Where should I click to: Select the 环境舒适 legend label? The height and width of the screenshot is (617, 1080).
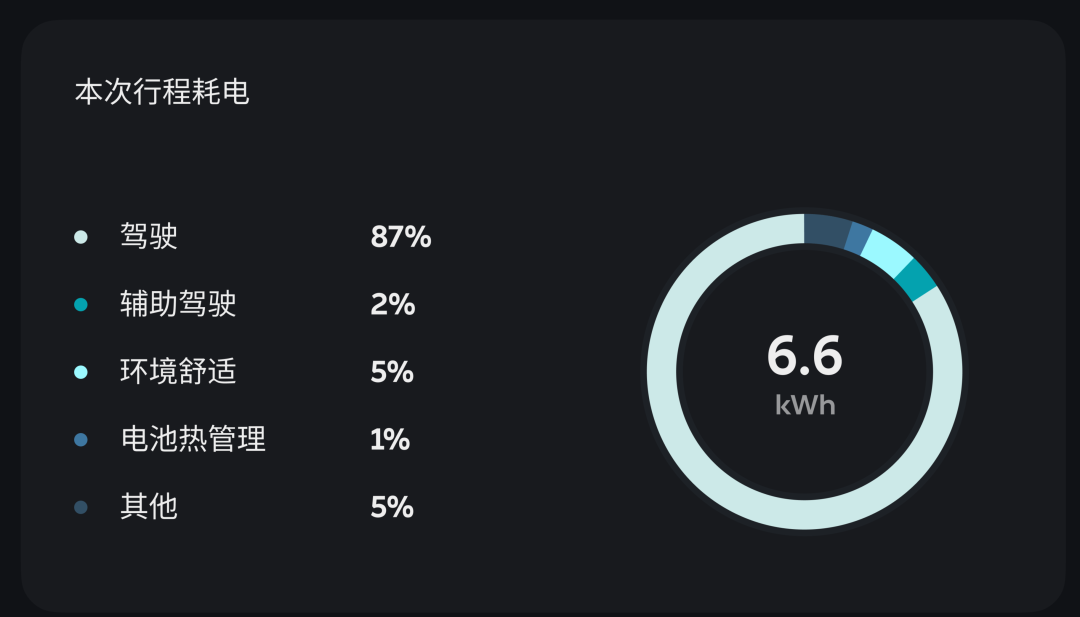click(x=178, y=372)
